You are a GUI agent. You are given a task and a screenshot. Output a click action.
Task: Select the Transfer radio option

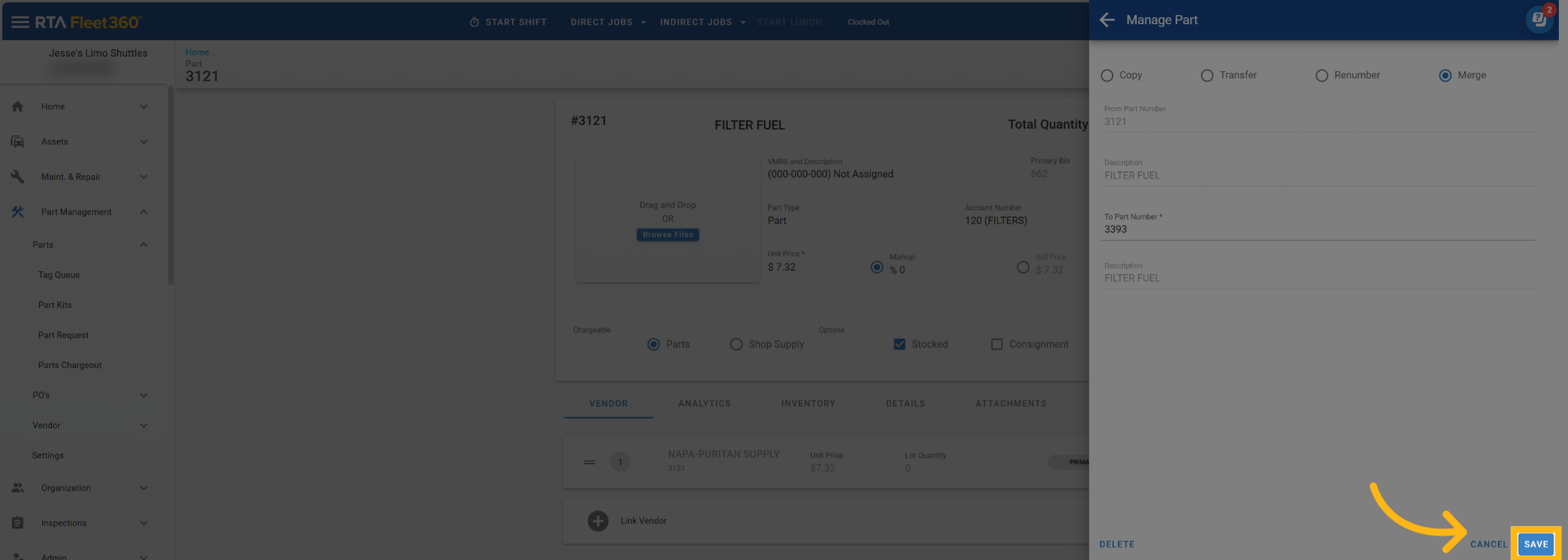(x=1207, y=76)
